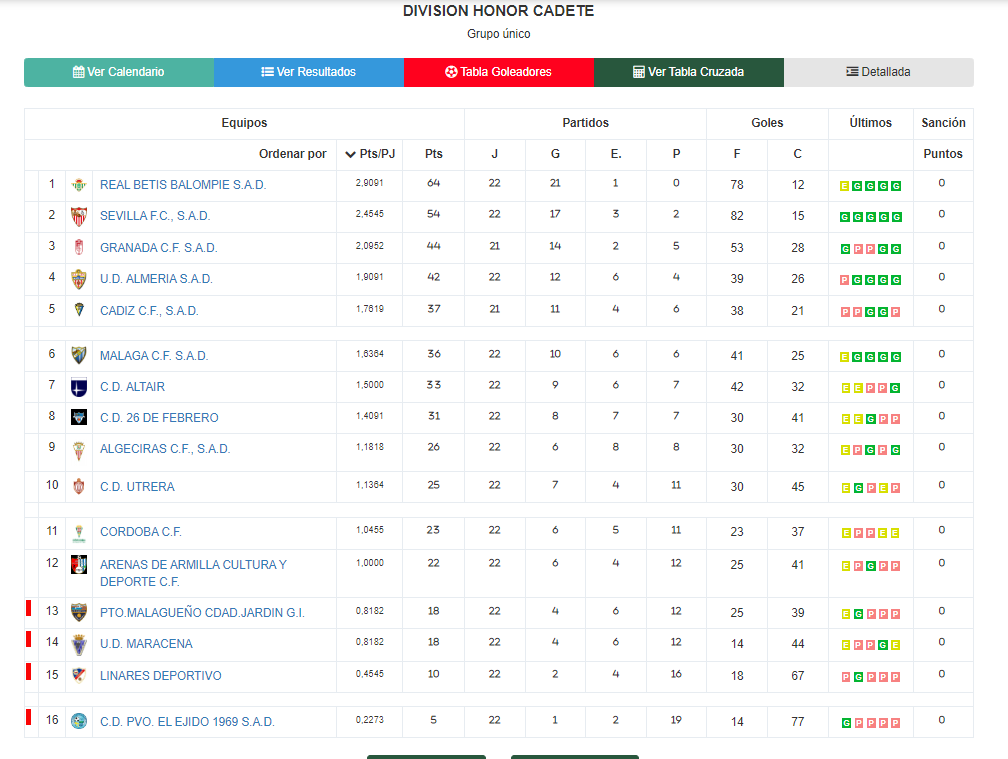
Task: Sort by E. draws column header
Action: coord(616,154)
